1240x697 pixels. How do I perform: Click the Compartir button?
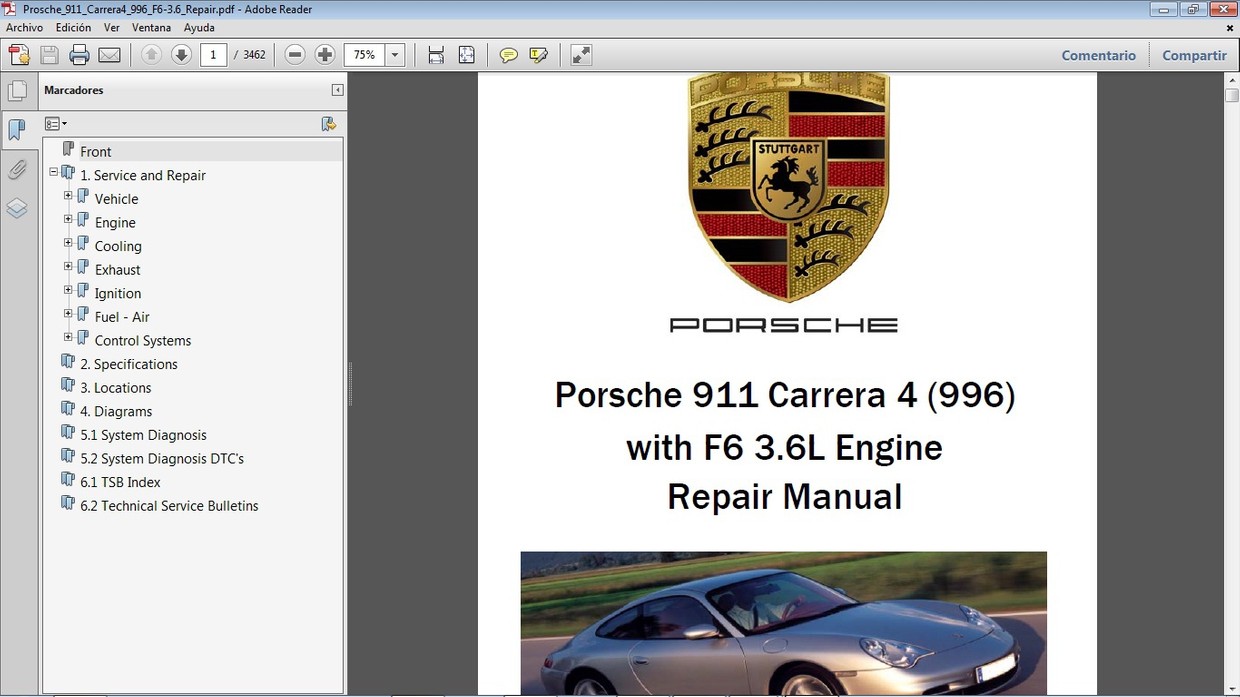pyautogui.click(x=1194, y=55)
